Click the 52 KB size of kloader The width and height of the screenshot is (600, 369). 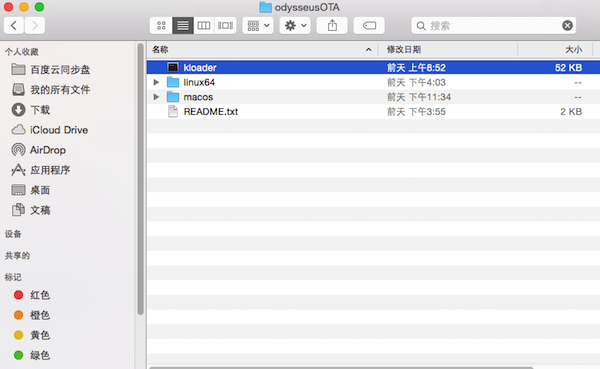(x=568, y=68)
